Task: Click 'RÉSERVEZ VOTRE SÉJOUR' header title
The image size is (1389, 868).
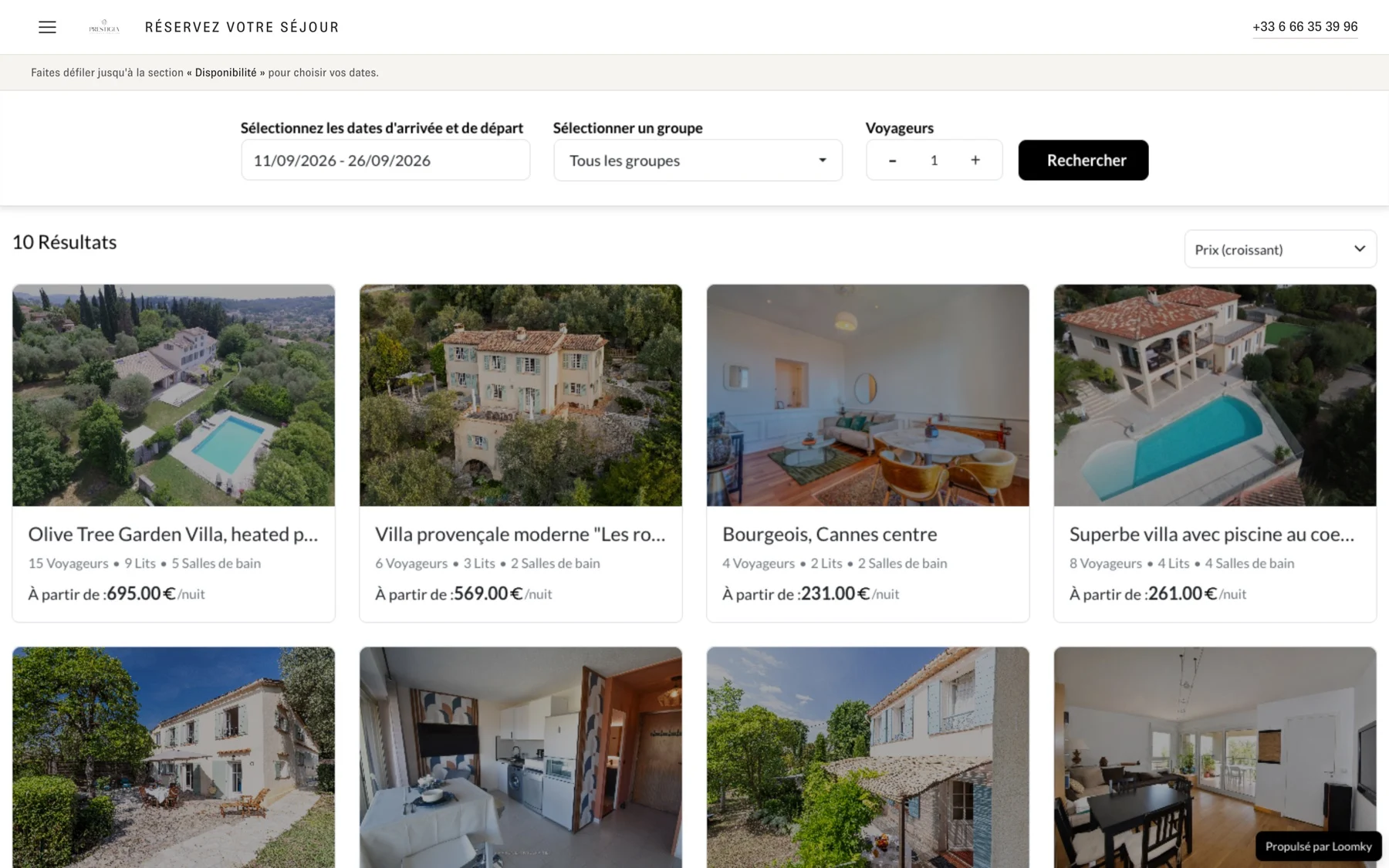Action: (x=242, y=27)
